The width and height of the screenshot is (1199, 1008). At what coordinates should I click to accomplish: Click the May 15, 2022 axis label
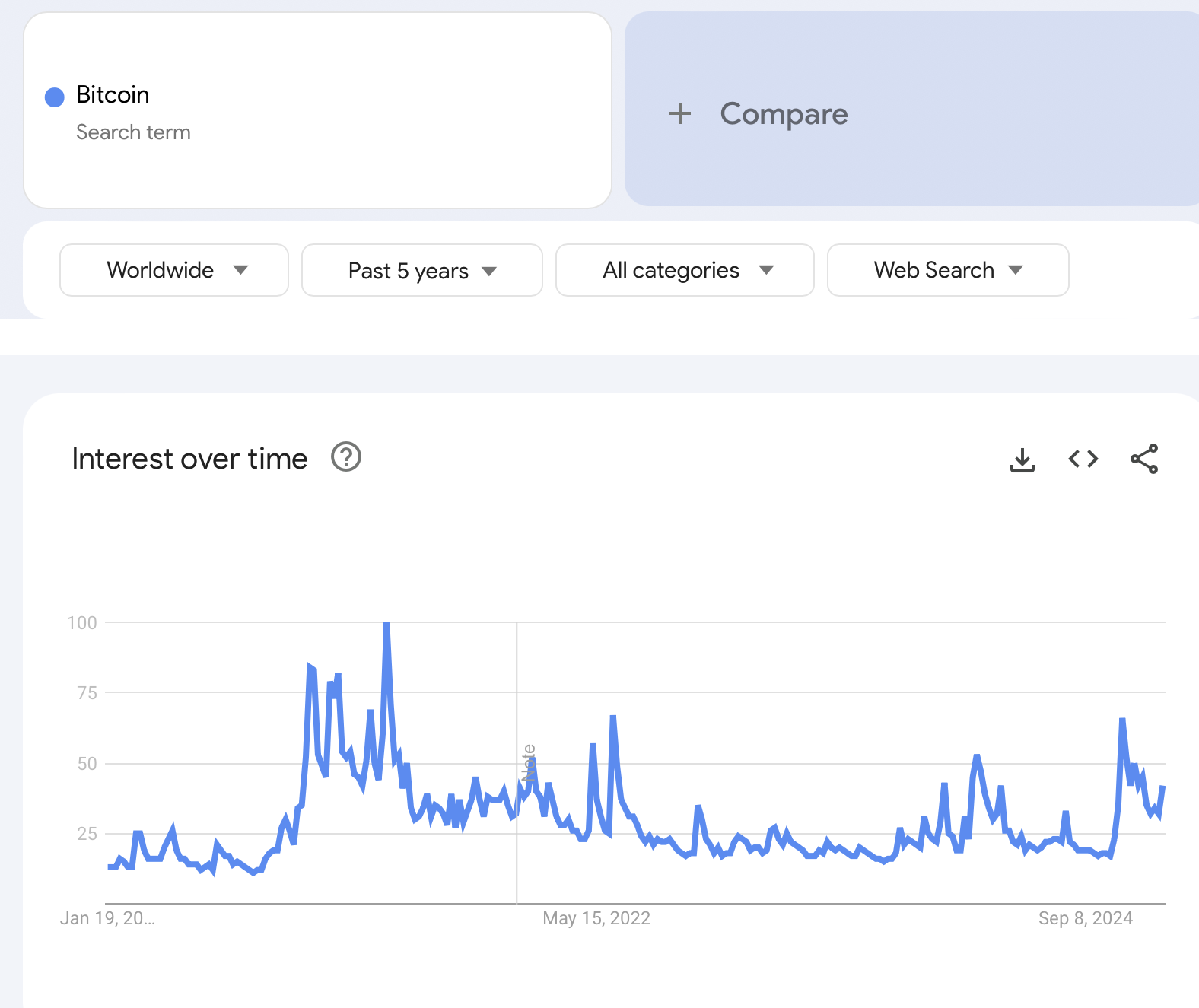tap(596, 918)
